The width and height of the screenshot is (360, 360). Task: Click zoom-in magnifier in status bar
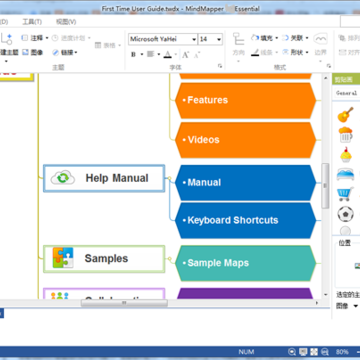tap(292, 352)
